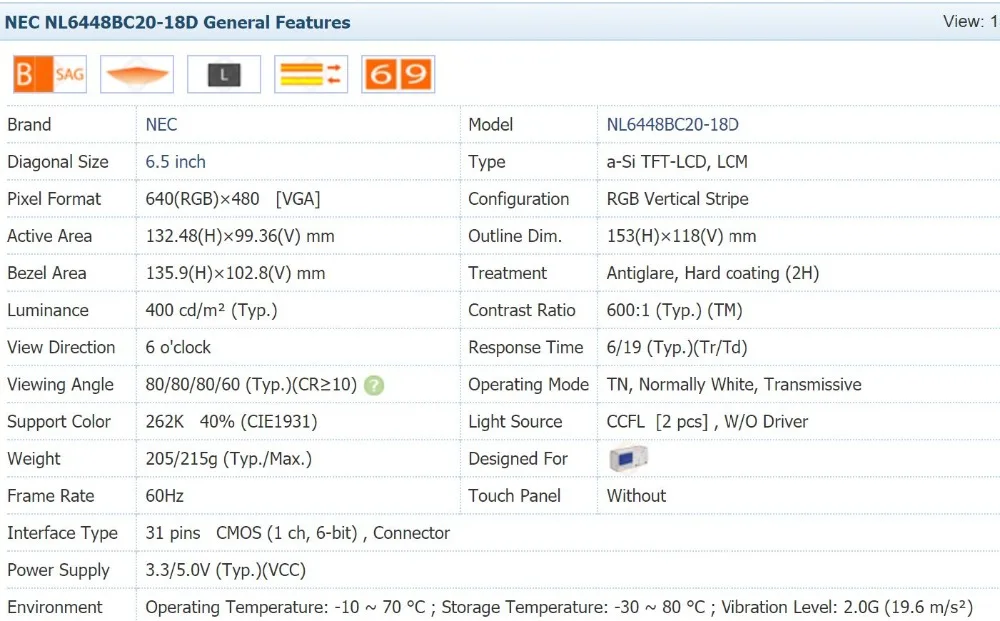Click the Active Area row label

click(x=50, y=236)
